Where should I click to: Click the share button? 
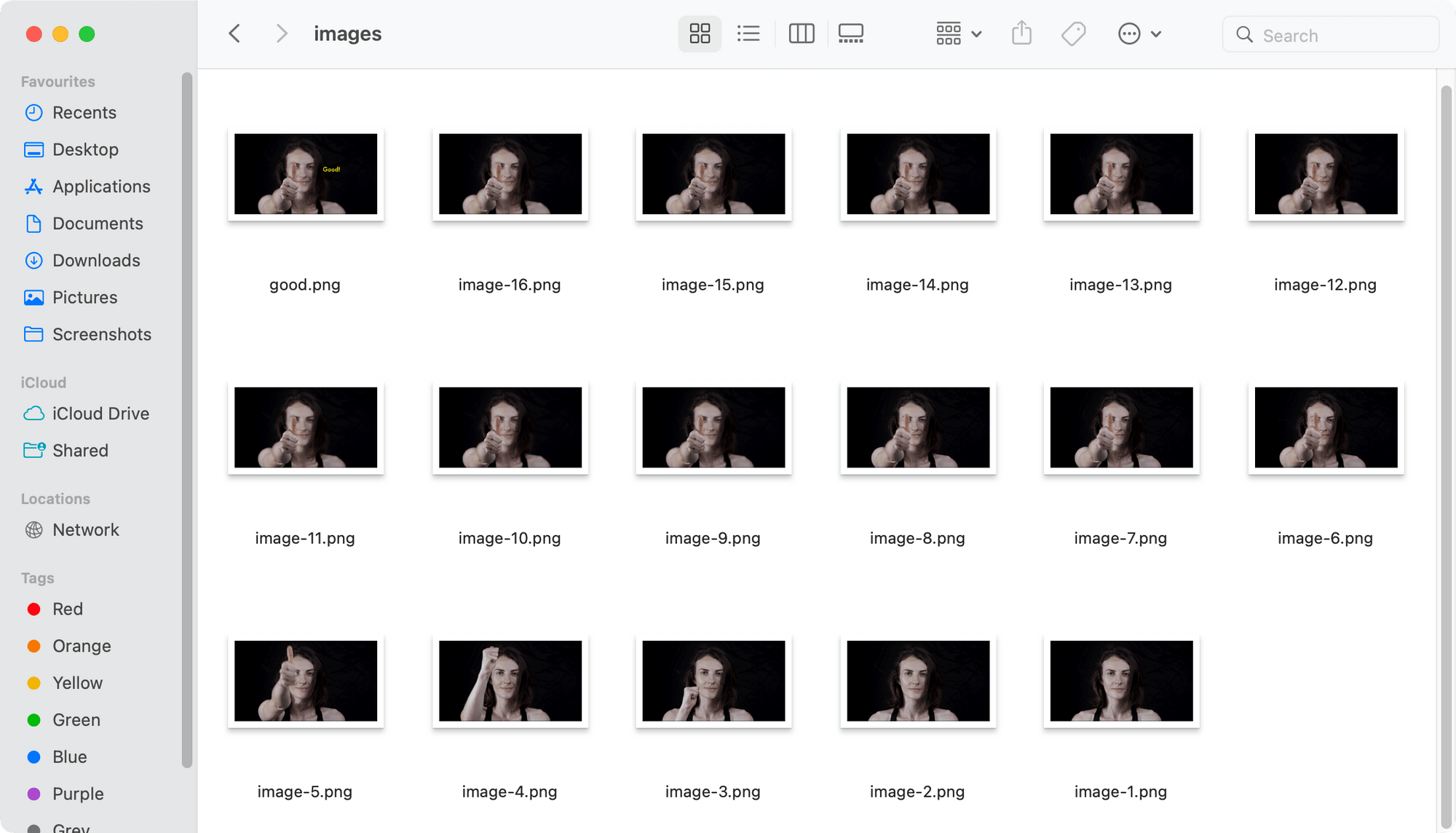click(1022, 33)
